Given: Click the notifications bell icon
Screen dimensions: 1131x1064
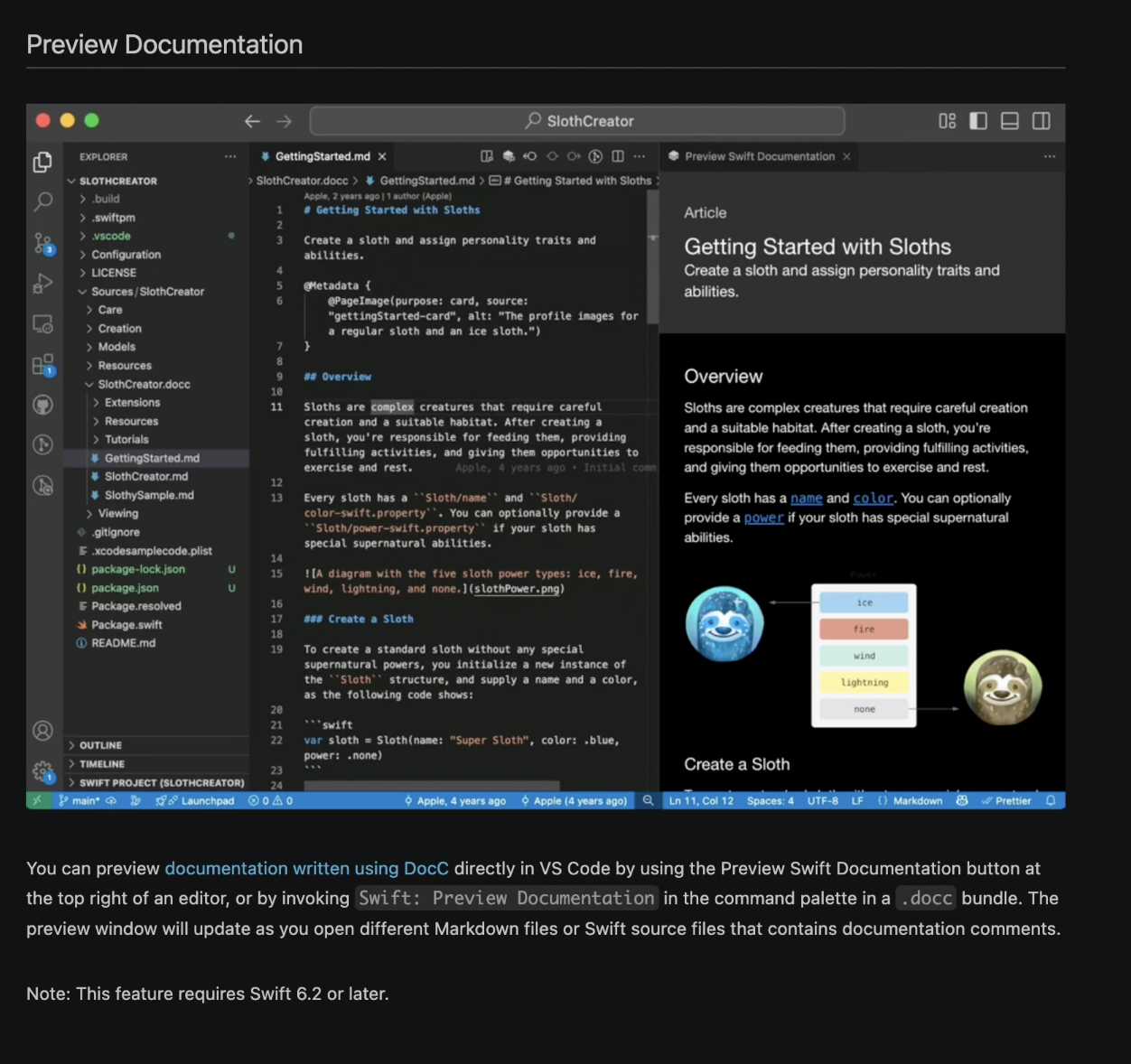Looking at the screenshot, I should pyautogui.click(x=1051, y=800).
